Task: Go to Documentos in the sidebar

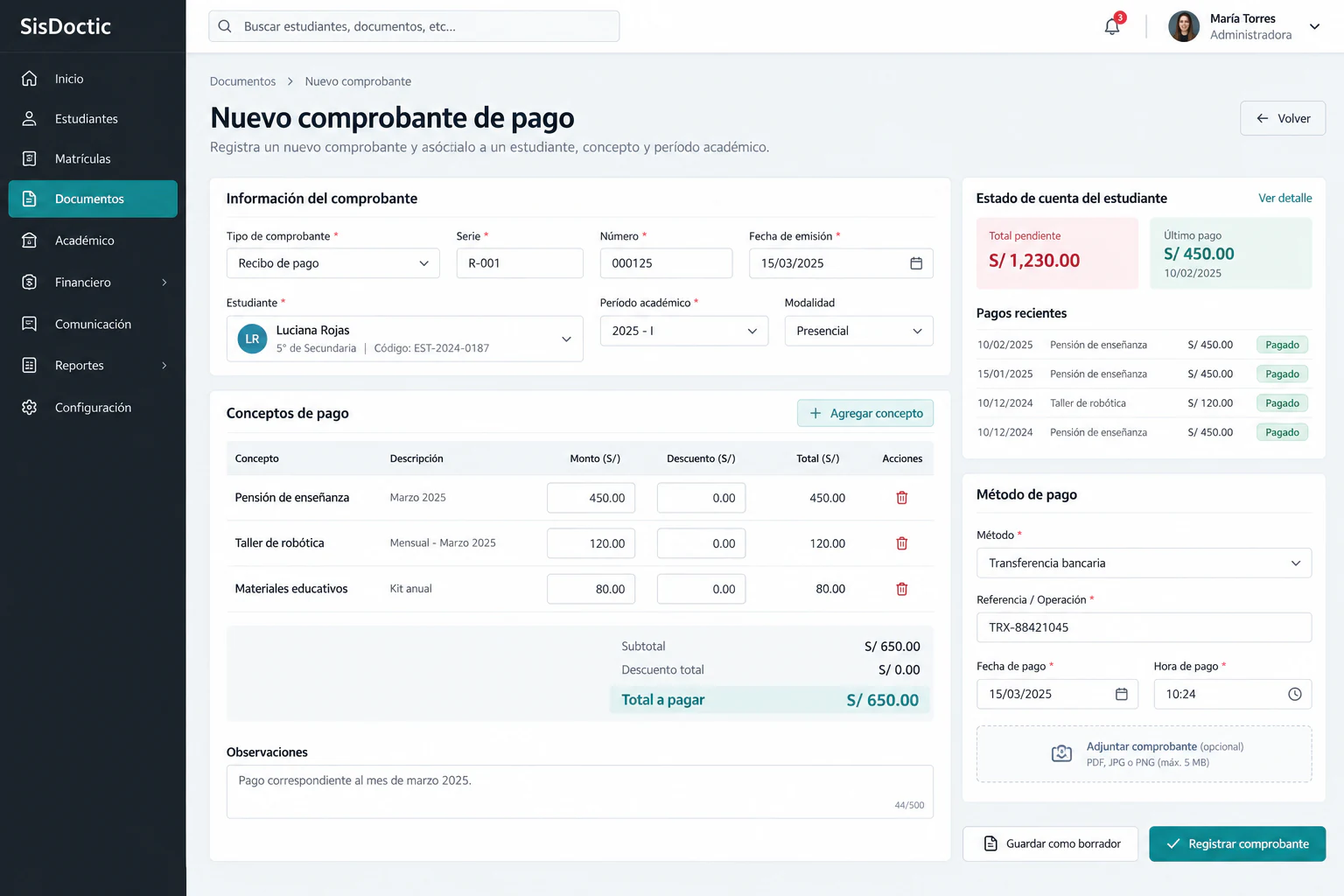Action: [x=93, y=199]
